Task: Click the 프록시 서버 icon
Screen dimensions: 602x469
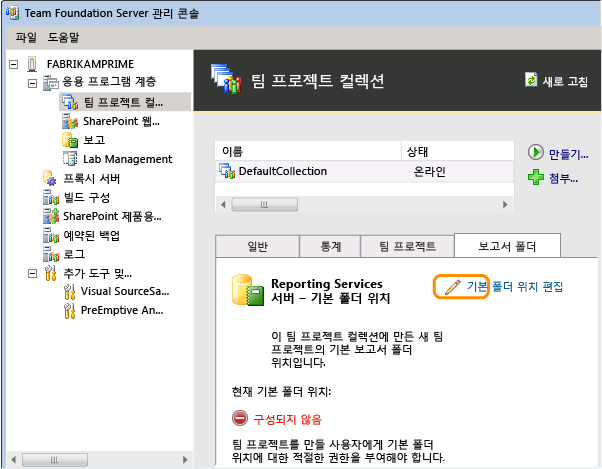Action: 50,178
